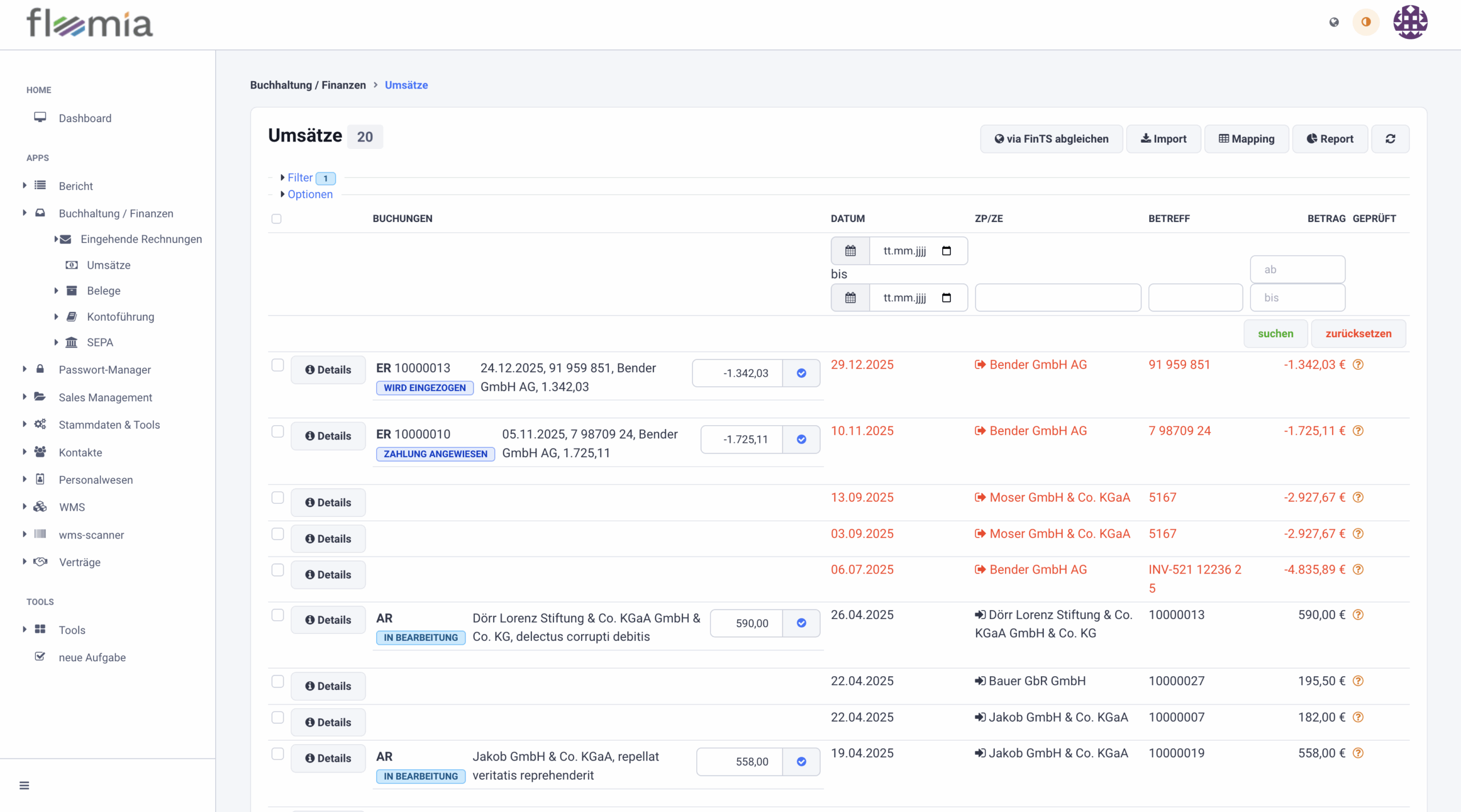Click the refresh icon next to Report
1461x812 pixels.
pos(1390,139)
